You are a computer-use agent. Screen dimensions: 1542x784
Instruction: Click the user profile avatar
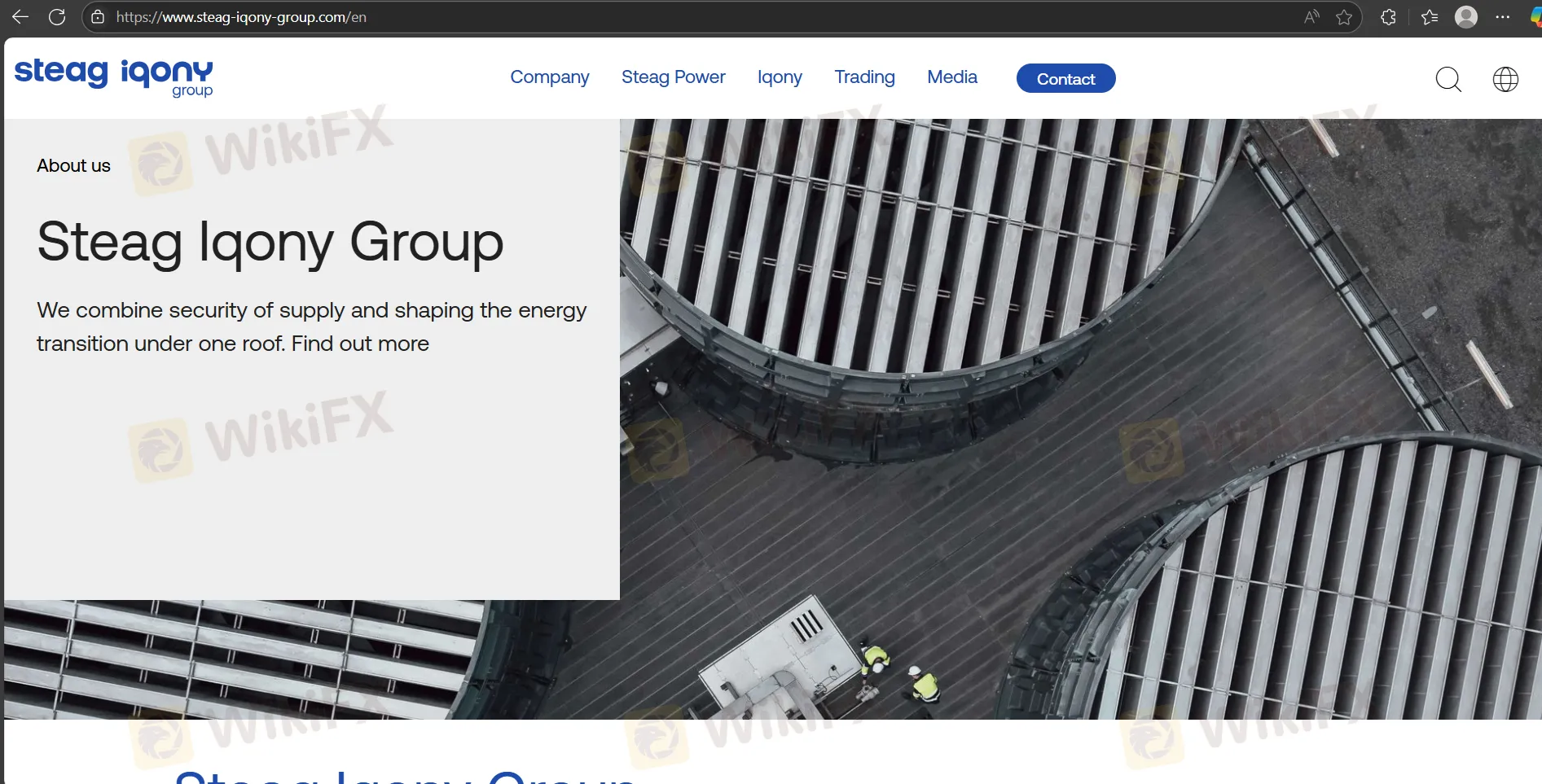[1466, 17]
